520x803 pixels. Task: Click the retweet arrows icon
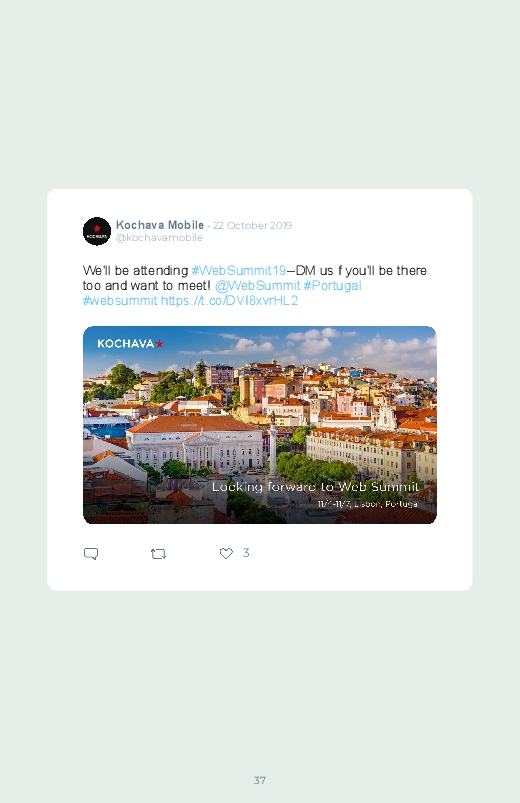(158, 554)
